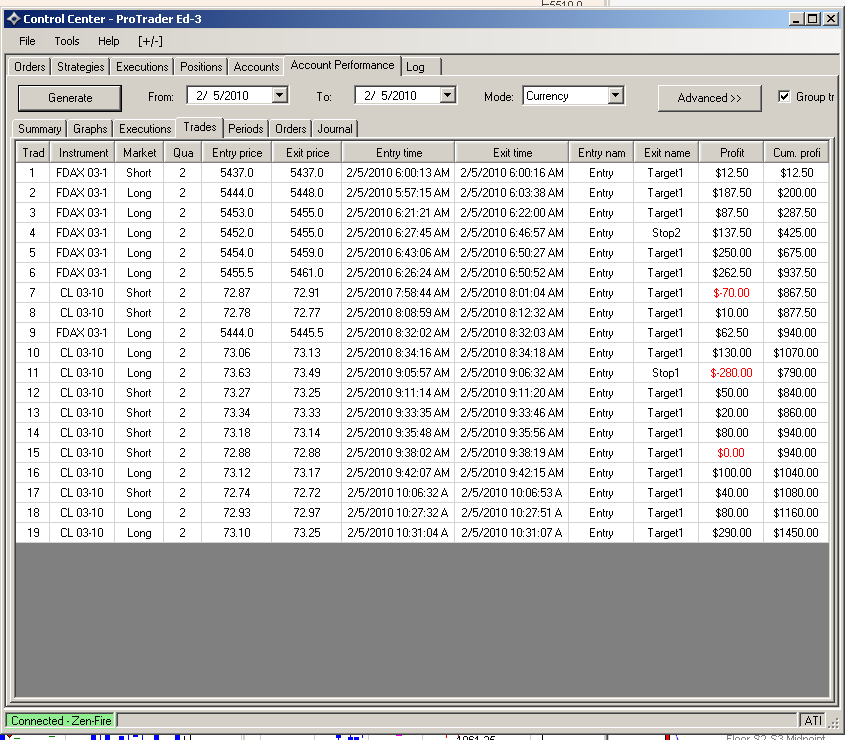Select the Account Performance tab
This screenshot has width=845, height=740.
click(x=342, y=65)
